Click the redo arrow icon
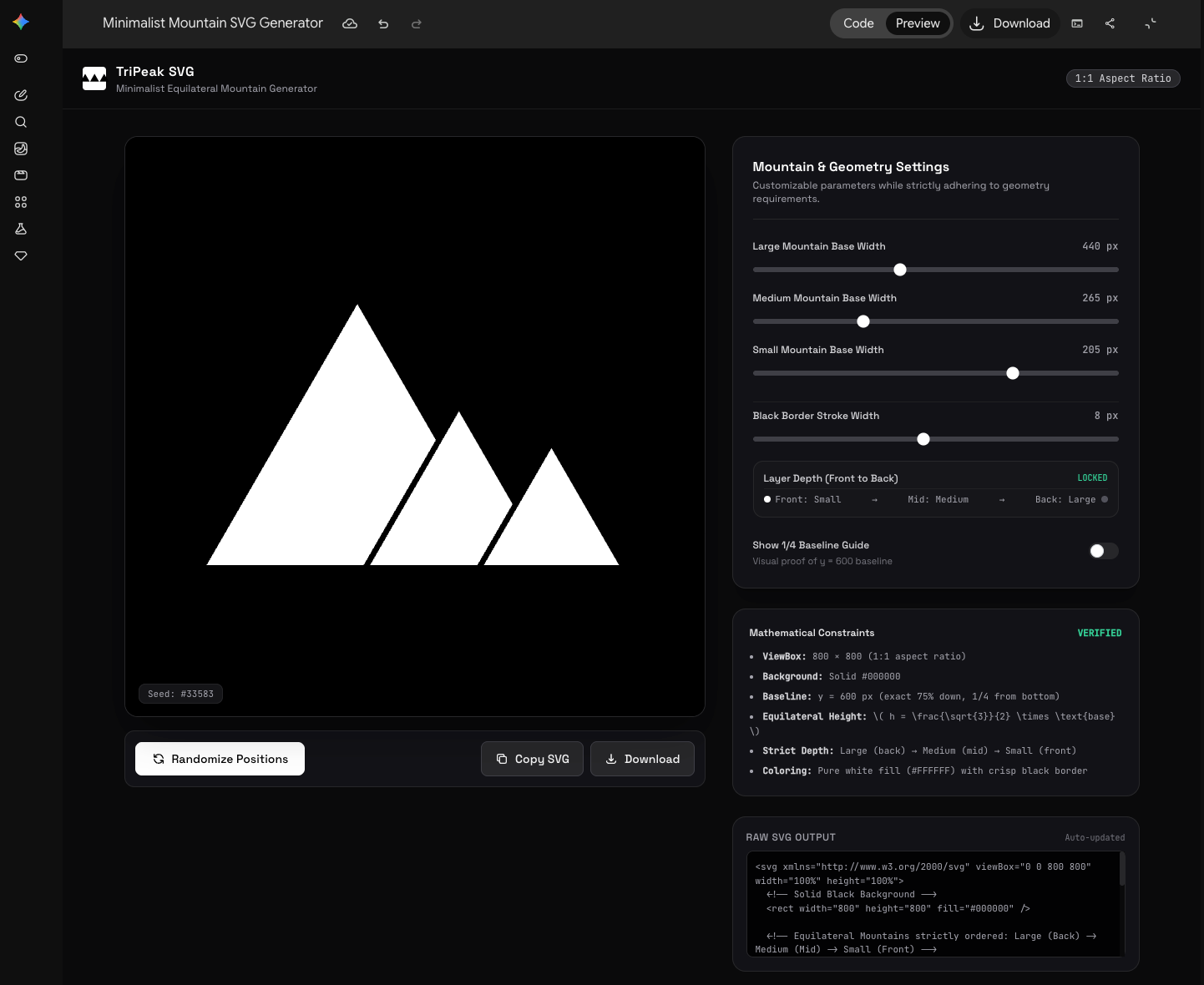This screenshot has height=985, width=1204. (417, 23)
